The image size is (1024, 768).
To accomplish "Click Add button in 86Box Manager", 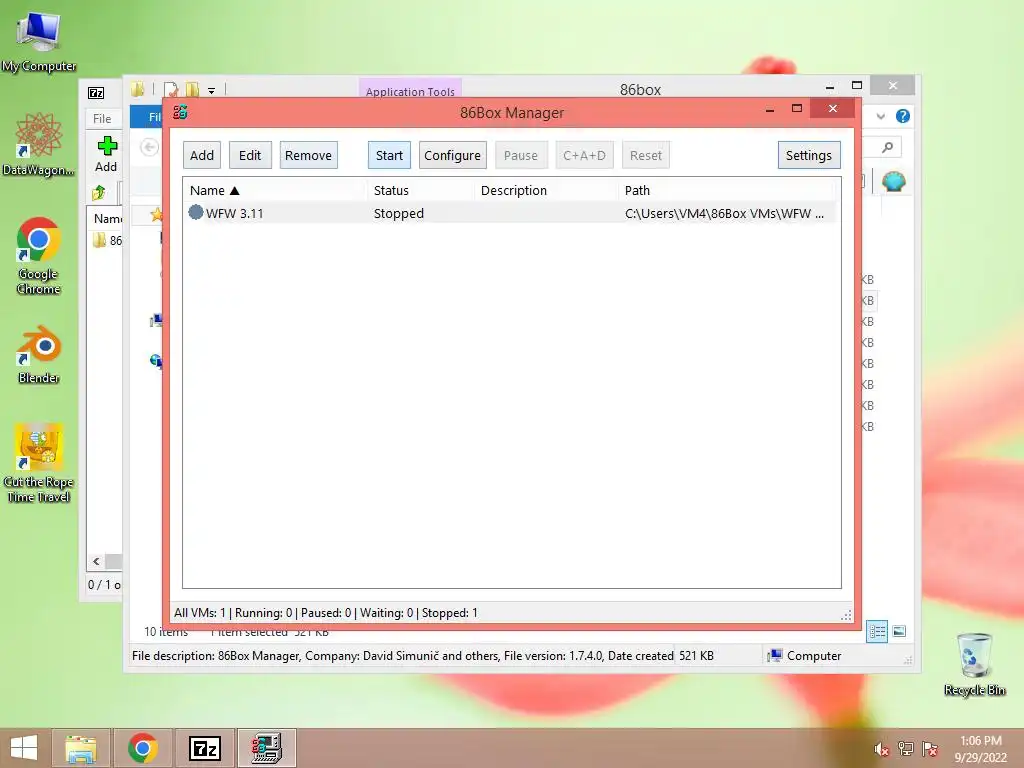I will point(202,155).
